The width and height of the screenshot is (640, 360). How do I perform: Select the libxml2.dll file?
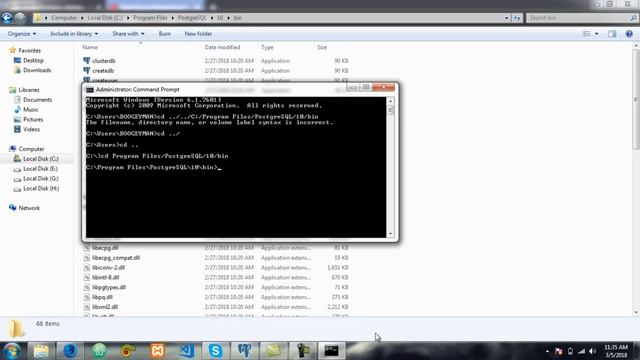tap(104, 307)
